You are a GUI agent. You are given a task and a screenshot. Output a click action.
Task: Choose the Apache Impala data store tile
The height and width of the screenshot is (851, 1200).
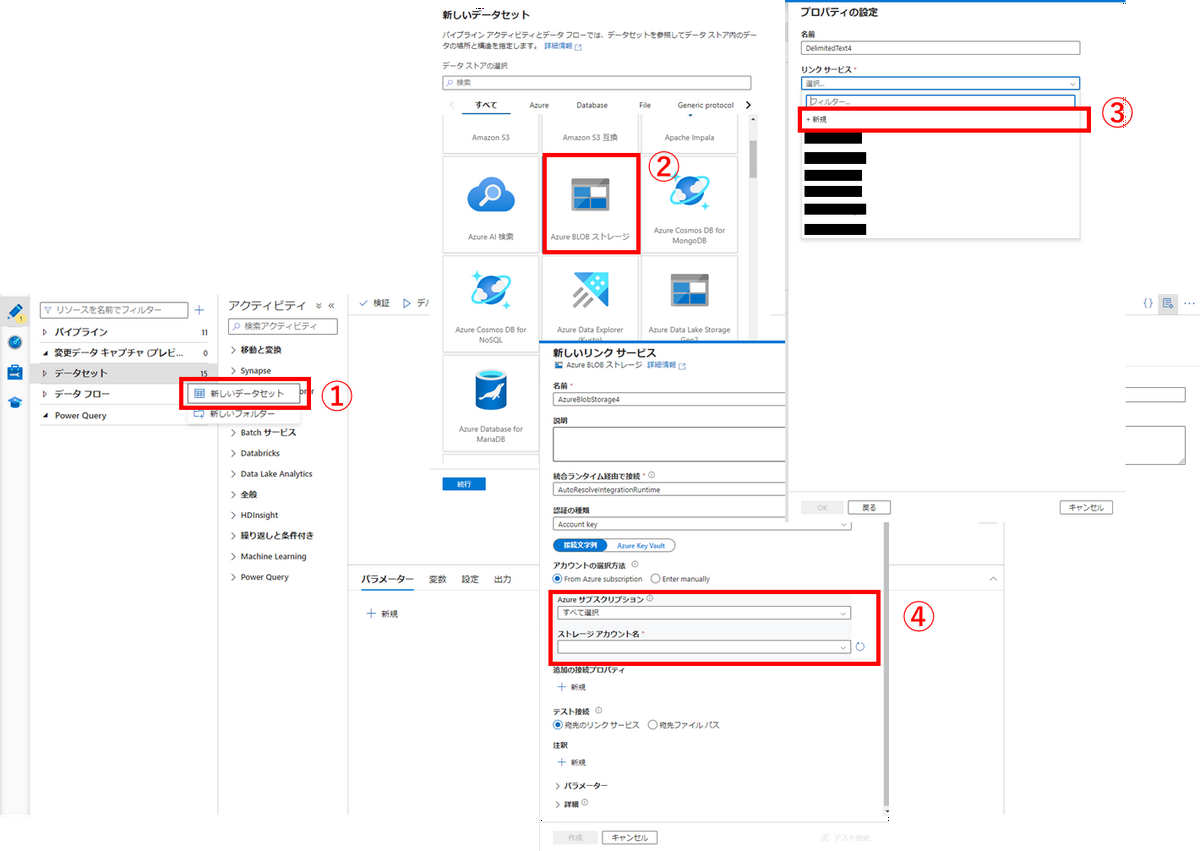coord(690,132)
